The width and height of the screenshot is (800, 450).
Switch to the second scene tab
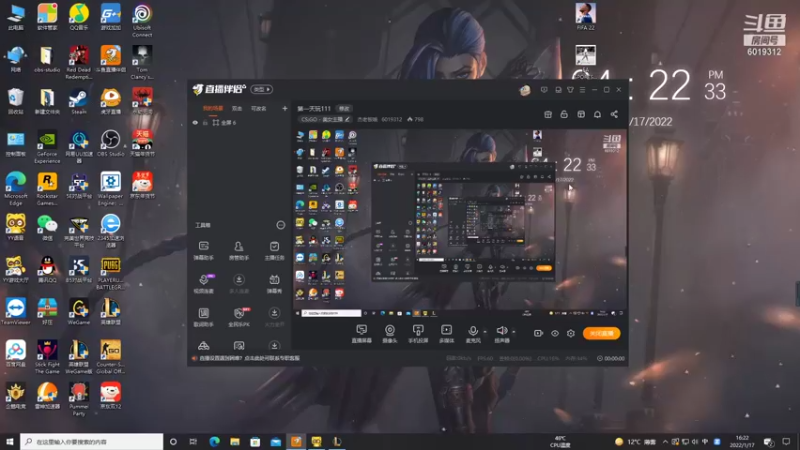[x=237, y=108]
